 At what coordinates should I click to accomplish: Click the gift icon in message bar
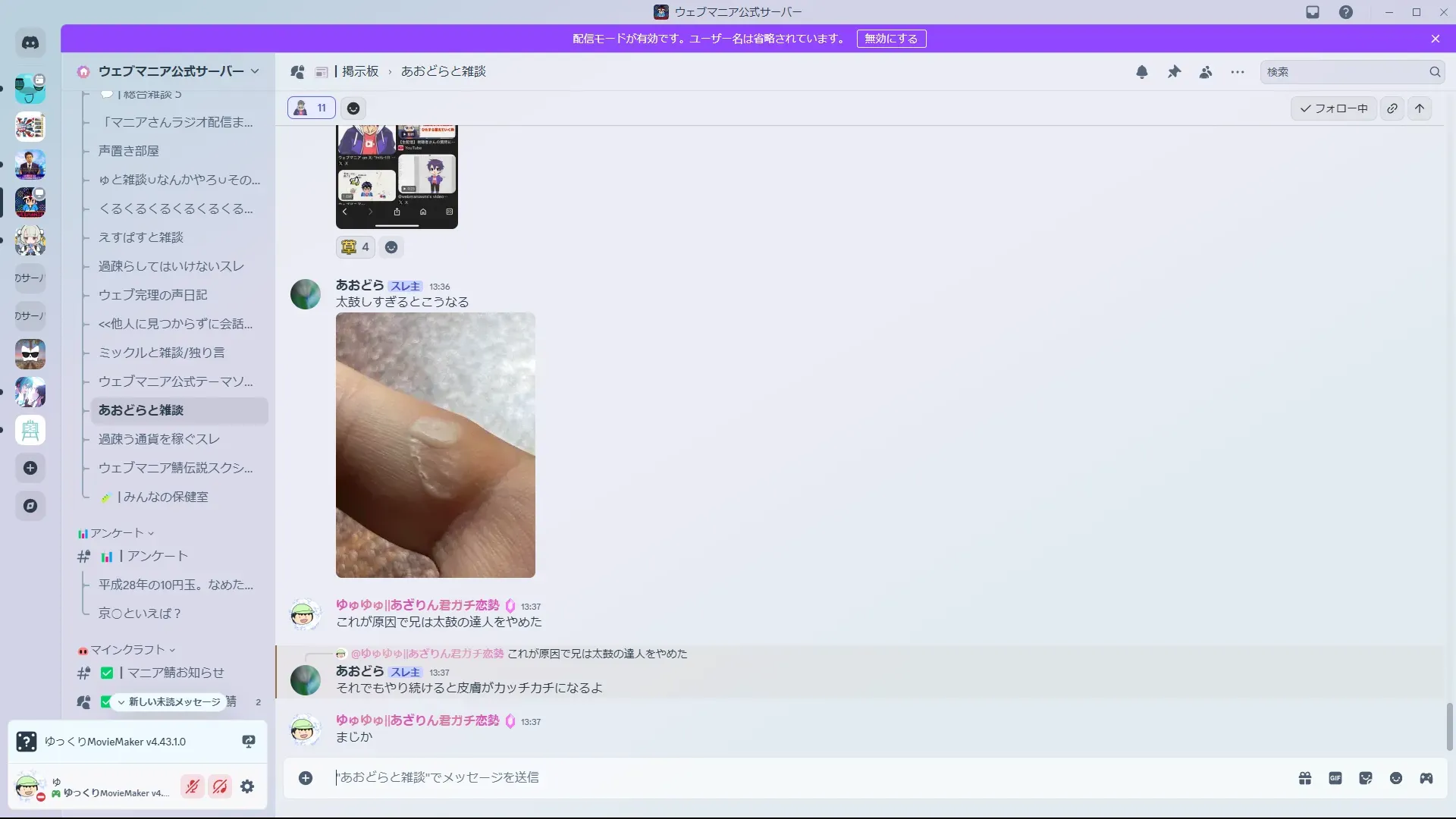point(1305,778)
